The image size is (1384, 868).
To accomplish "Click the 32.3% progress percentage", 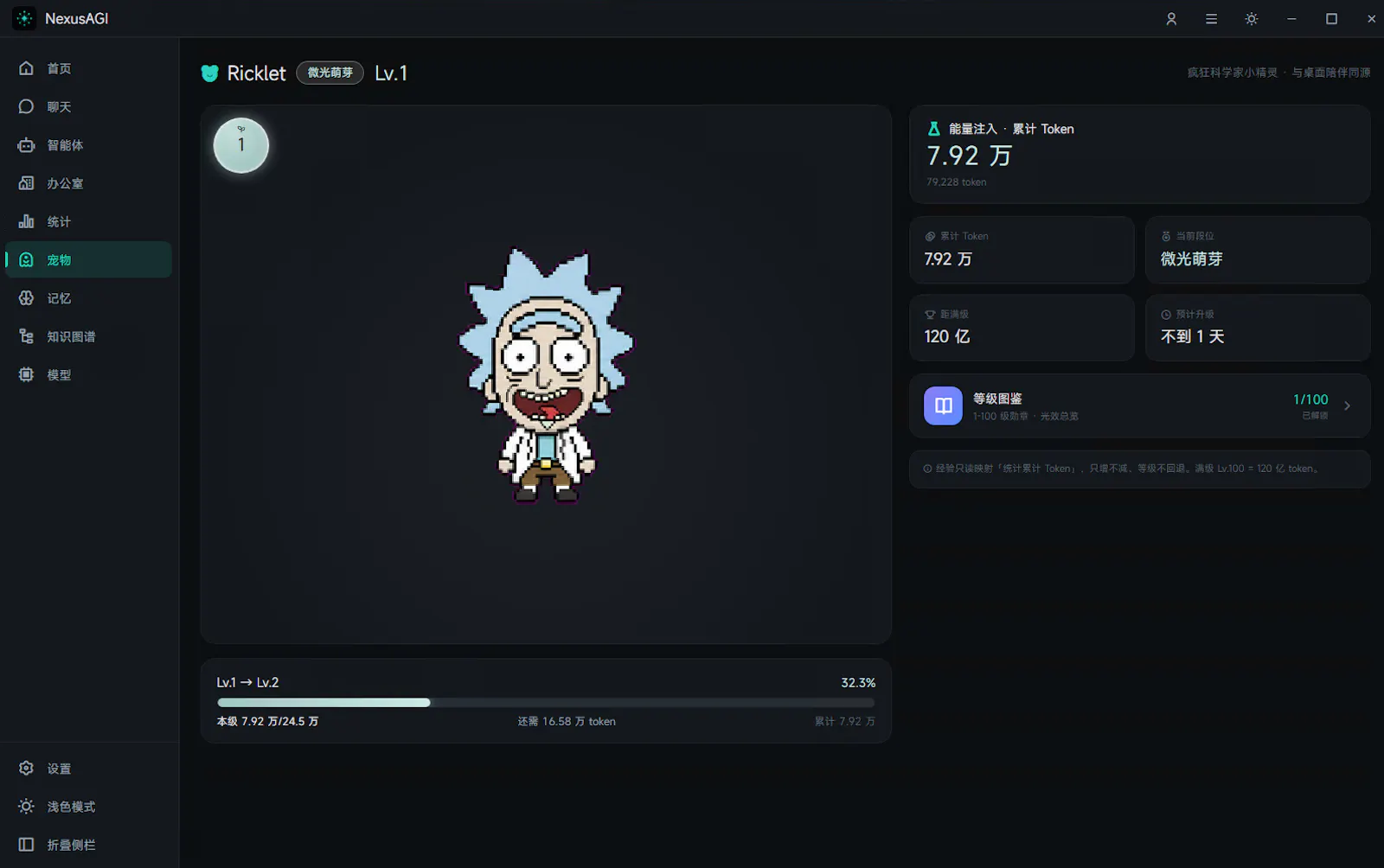I will 858,683.
